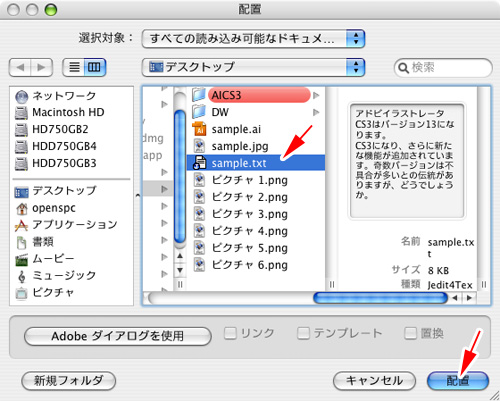Click the ピクチャ 3.png file icon
The height and width of the screenshot is (401, 500).
pyautogui.click(x=199, y=214)
